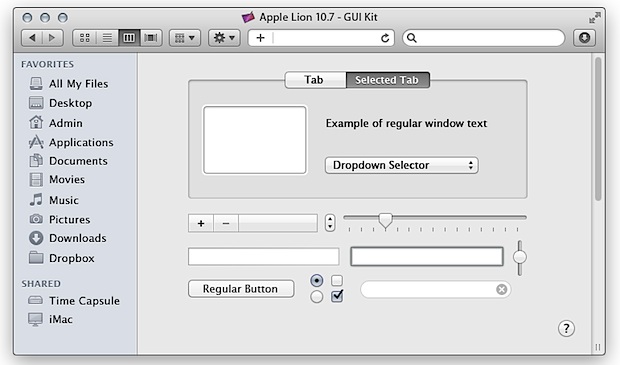The image size is (620, 365).
Task: Uncheck the checked checkbox
Action: (x=337, y=296)
